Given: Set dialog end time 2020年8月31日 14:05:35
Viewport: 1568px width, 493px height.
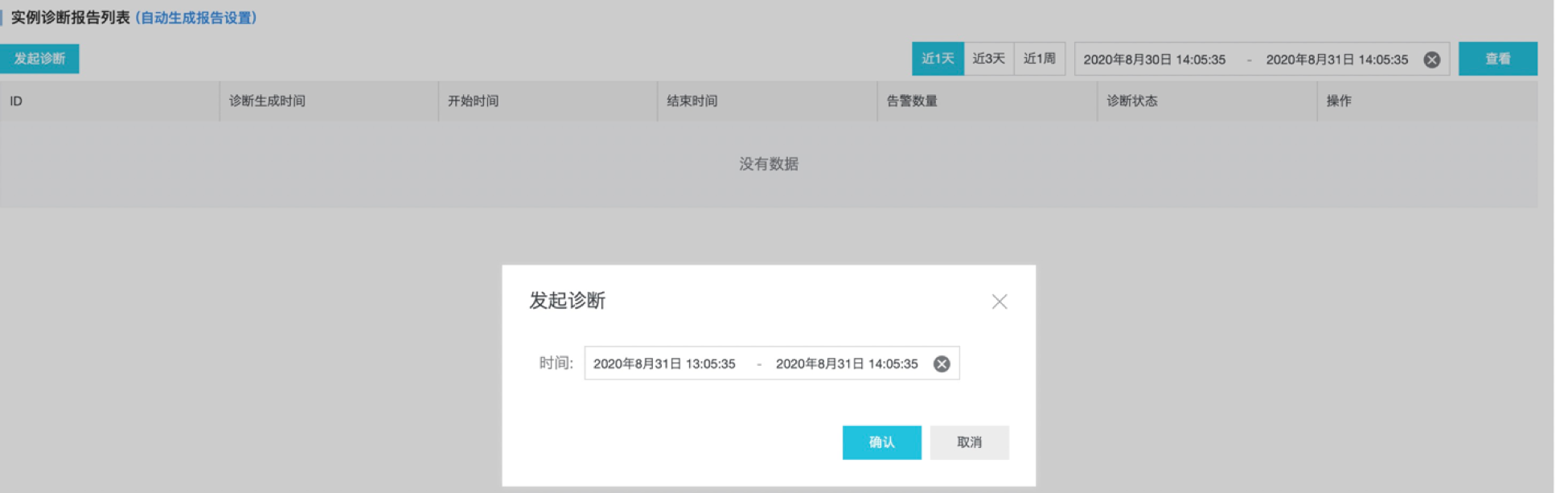Looking at the screenshot, I should click(846, 364).
